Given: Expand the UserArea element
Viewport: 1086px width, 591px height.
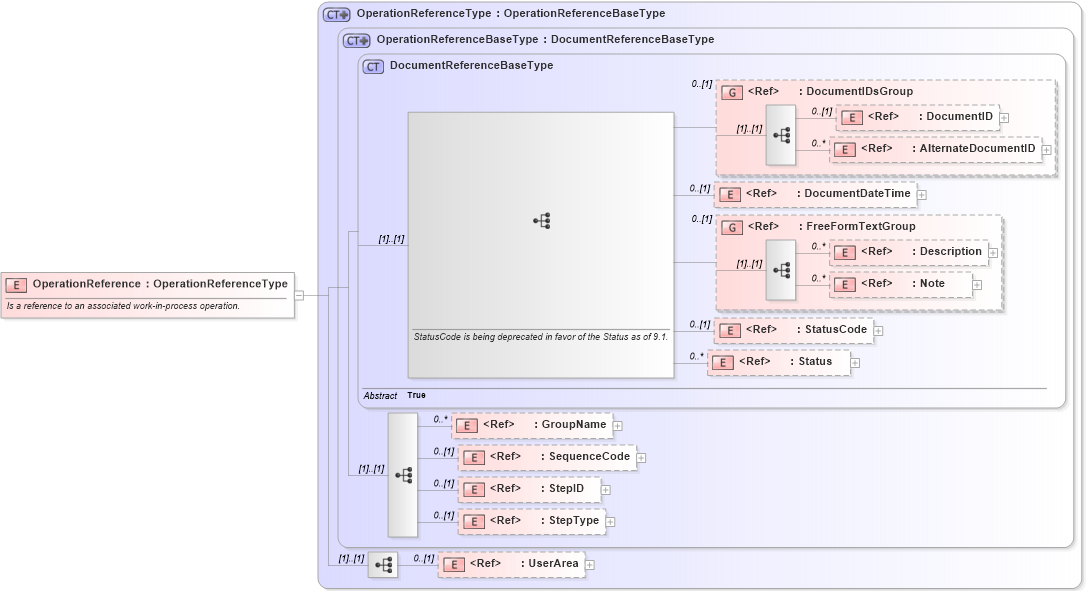Looking at the screenshot, I should pyautogui.click(x=590, y=564).
